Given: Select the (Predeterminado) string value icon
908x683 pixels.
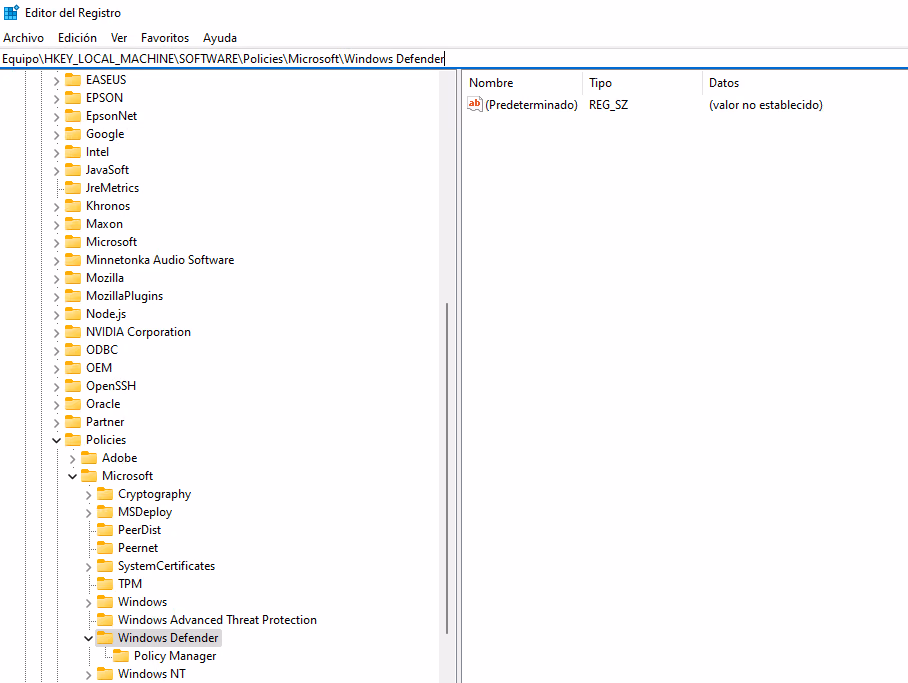Looking at the screenshot, I should click(x=475, y=104).
